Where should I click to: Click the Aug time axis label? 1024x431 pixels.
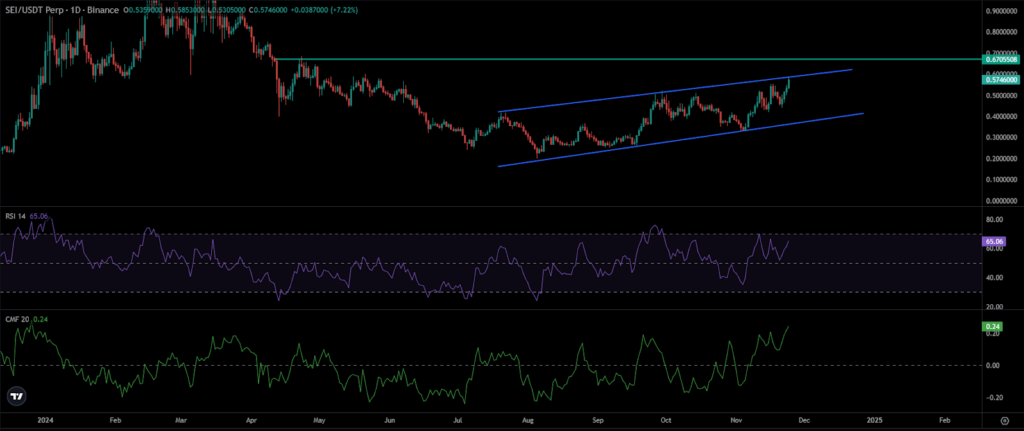coord(528,421)
